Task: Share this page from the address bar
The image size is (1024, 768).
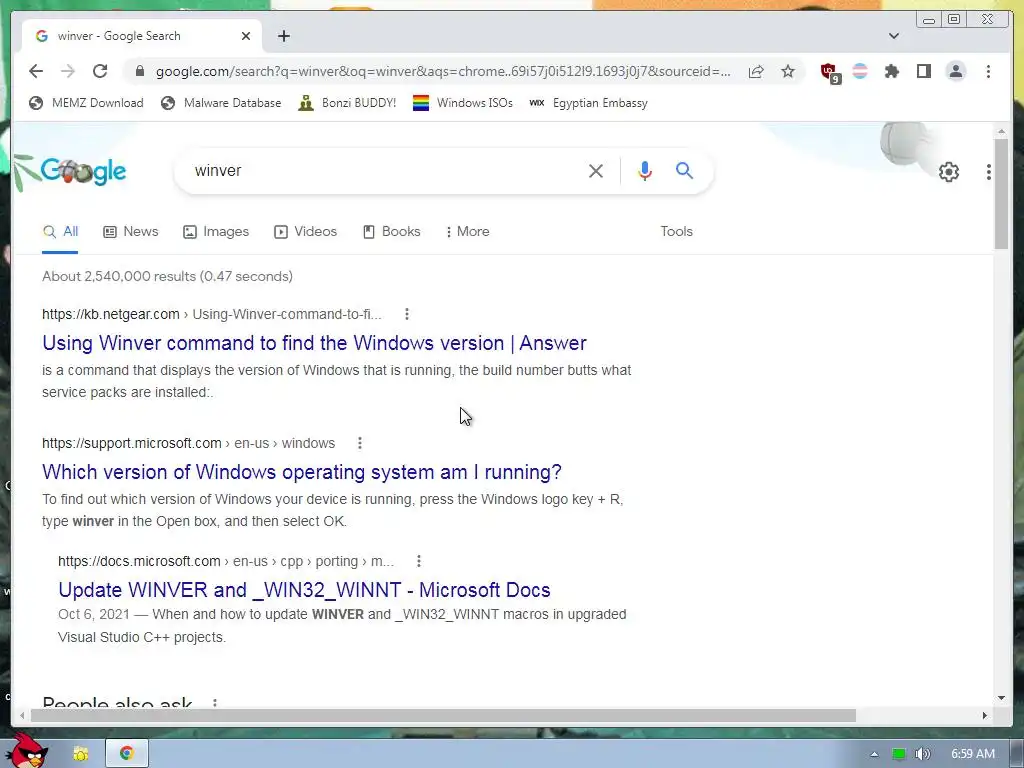Action: coord(756,71)
